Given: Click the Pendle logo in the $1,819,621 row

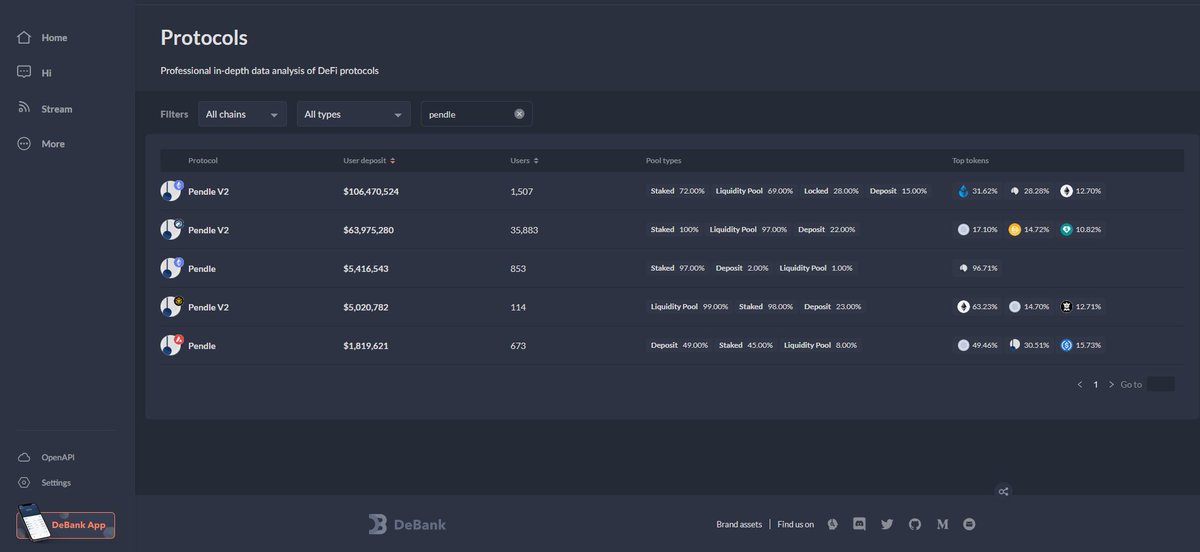Looking at the screenshot, I should tap(171, 345).
